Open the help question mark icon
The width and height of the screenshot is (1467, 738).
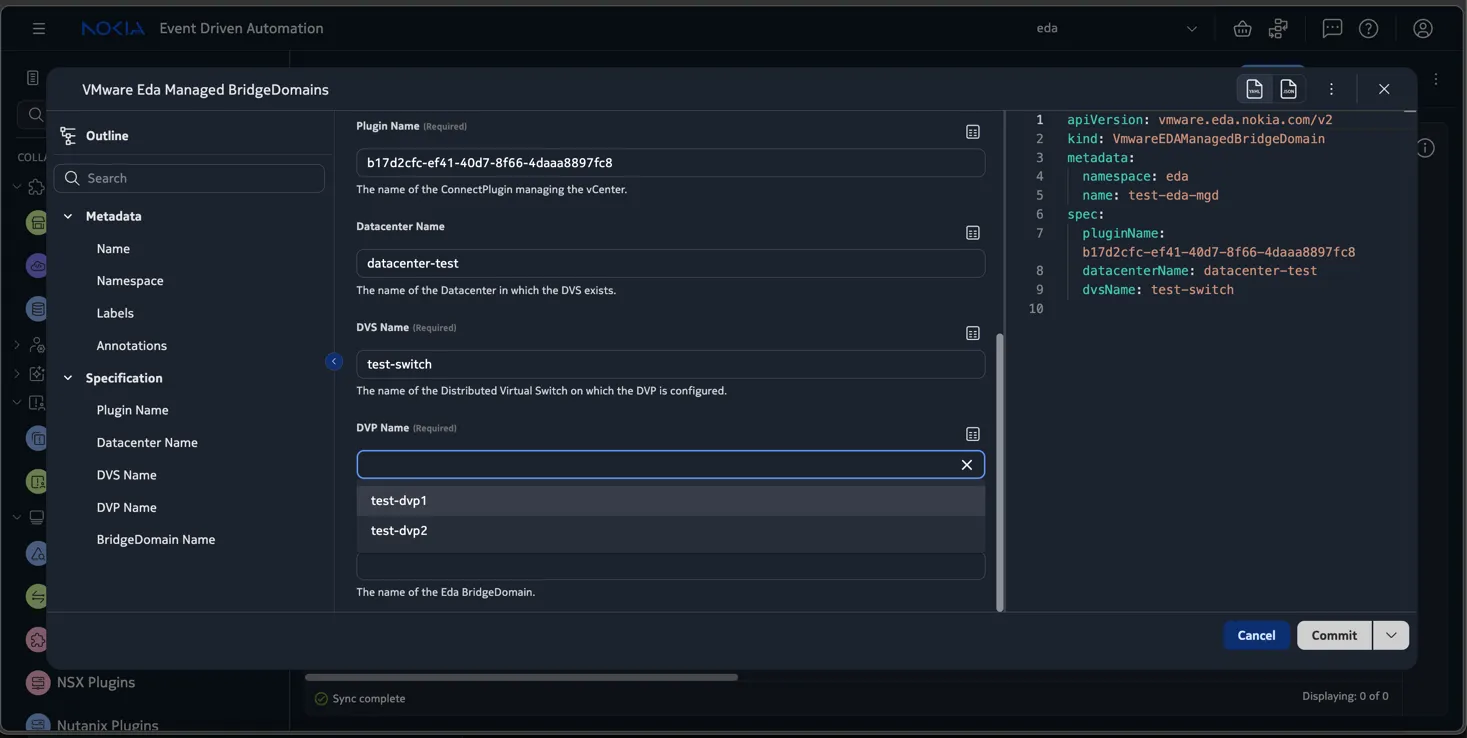(x=1368, y=28)
